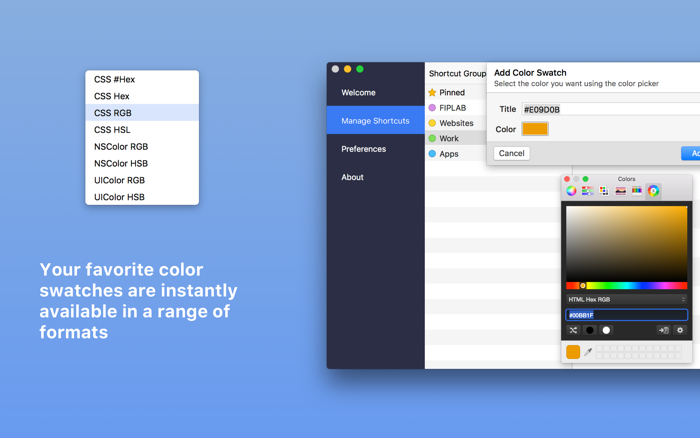
Task: Click the orange Color well in dialog
Action: 535,129
